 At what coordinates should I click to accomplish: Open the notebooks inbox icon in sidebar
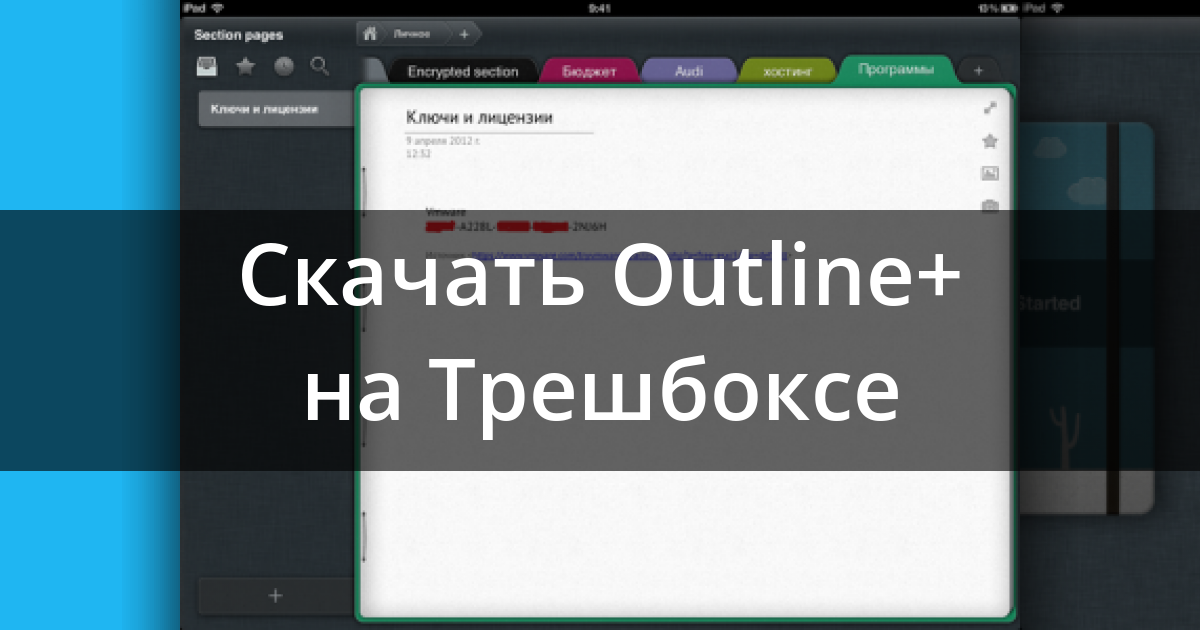tap(207, 67)
